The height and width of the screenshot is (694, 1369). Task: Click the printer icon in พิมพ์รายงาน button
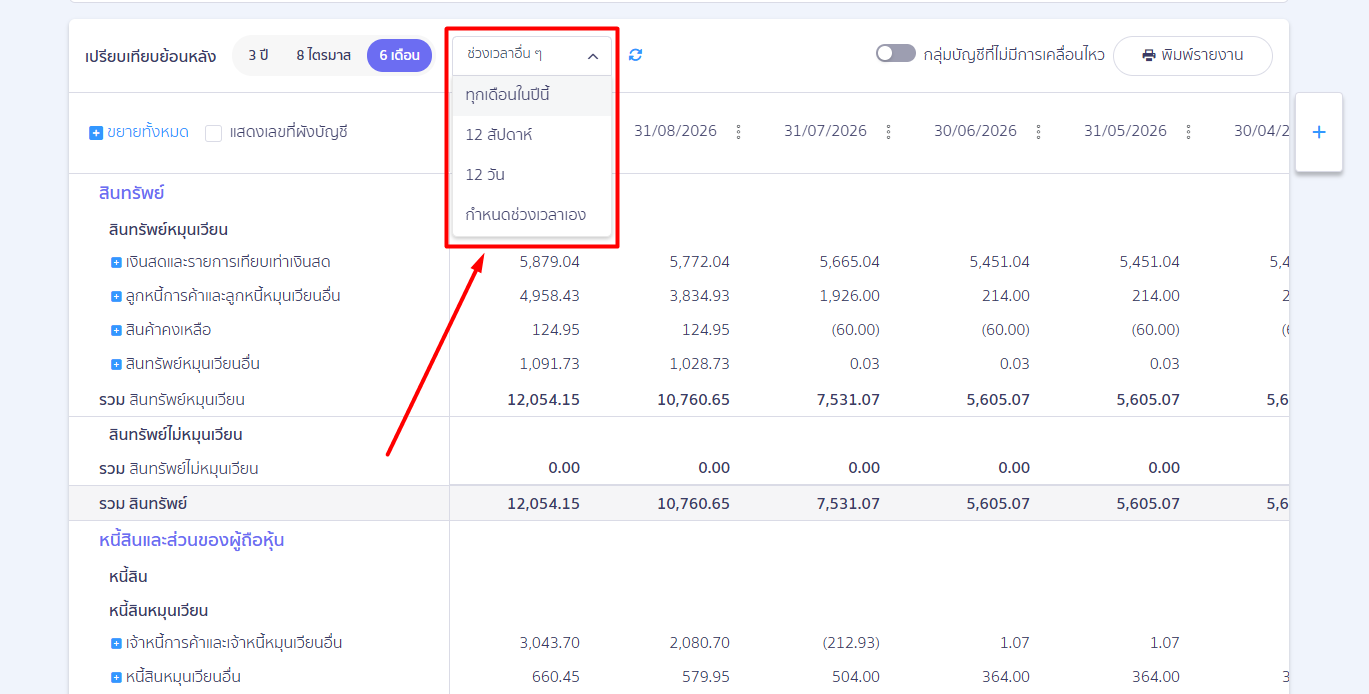point(1149,55)
